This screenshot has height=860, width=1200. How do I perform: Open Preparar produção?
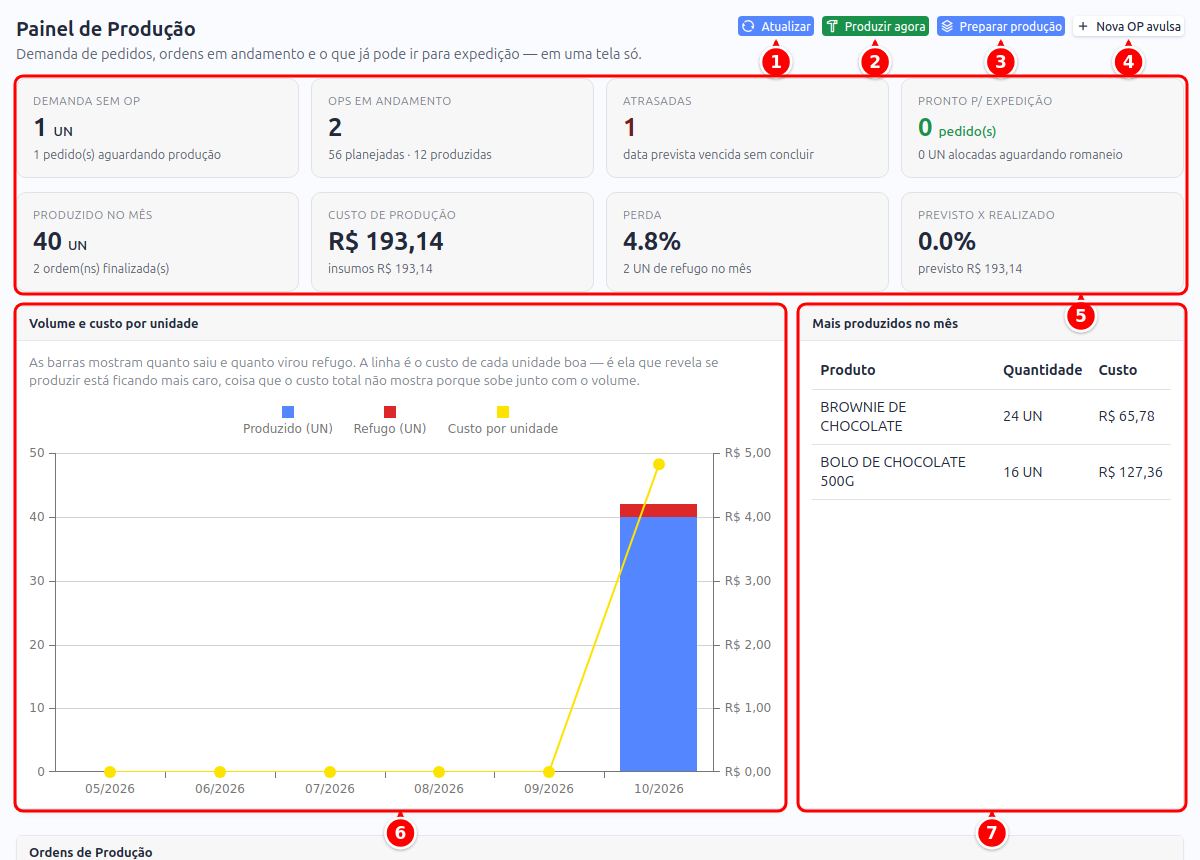1000,26
